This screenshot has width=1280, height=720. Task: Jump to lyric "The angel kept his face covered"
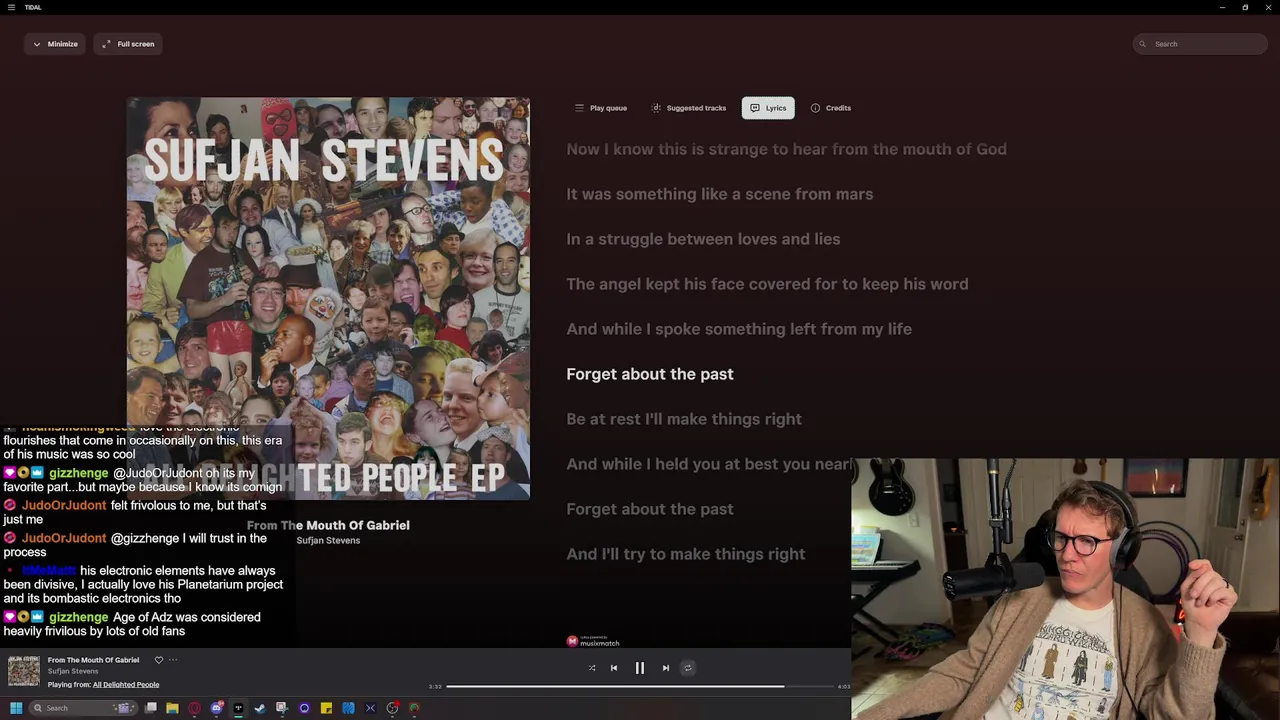(x=767, y=284)
